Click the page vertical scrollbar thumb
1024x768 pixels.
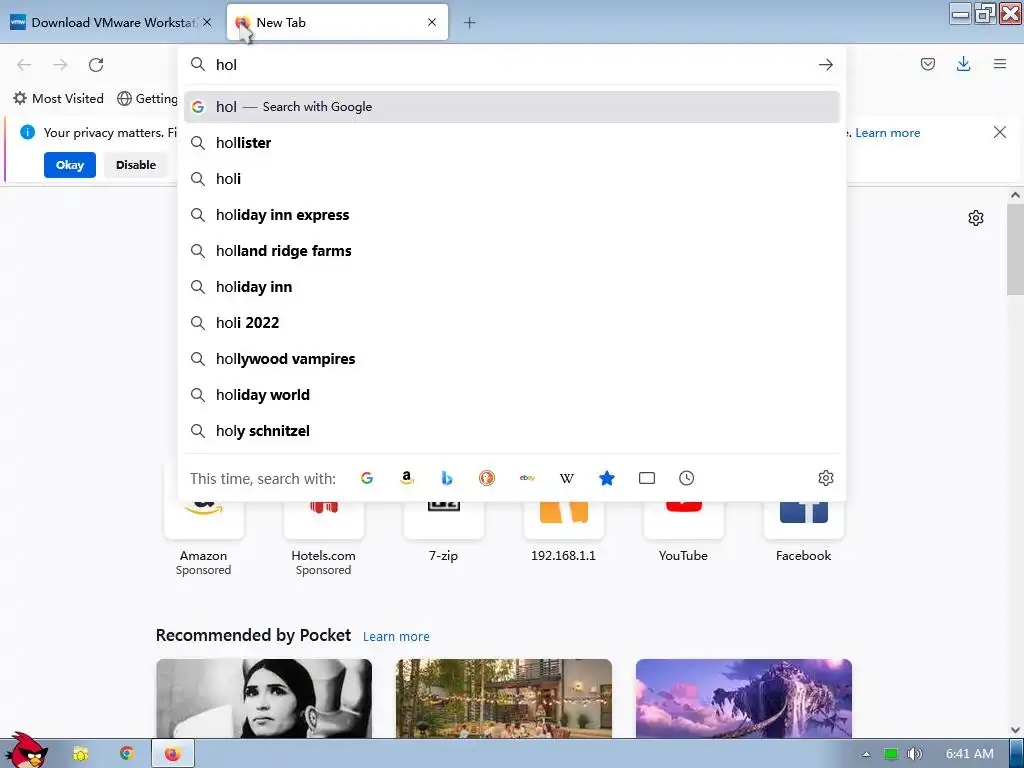(x=1015, y=249)
